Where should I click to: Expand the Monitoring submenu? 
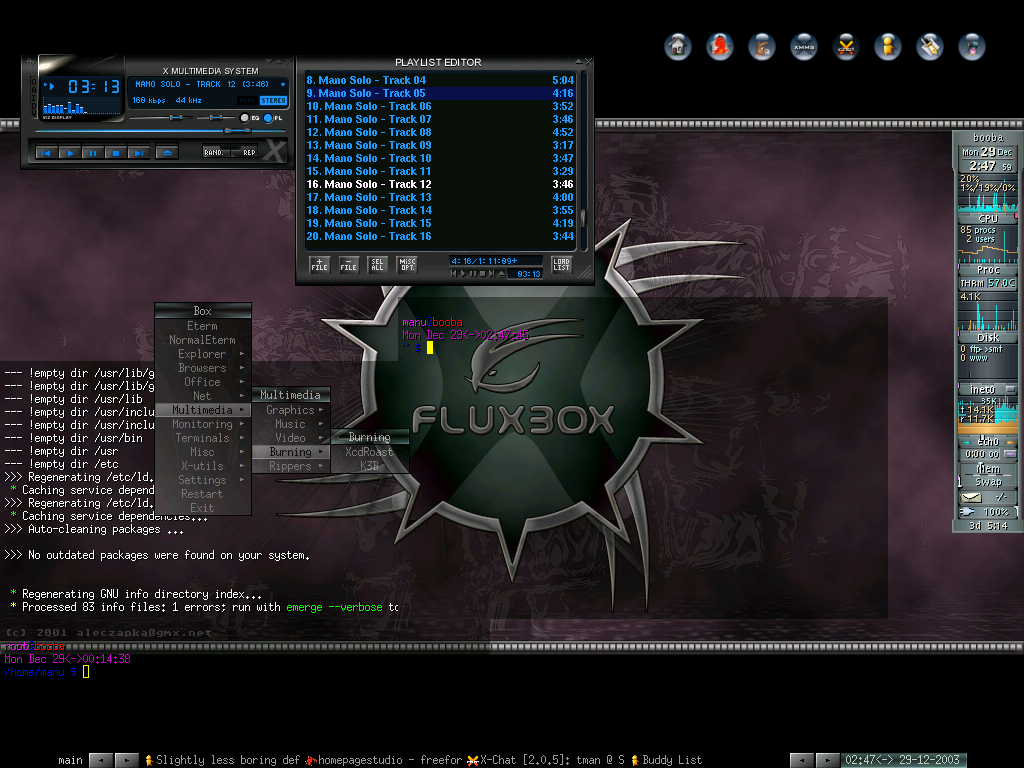pos(202,424)
